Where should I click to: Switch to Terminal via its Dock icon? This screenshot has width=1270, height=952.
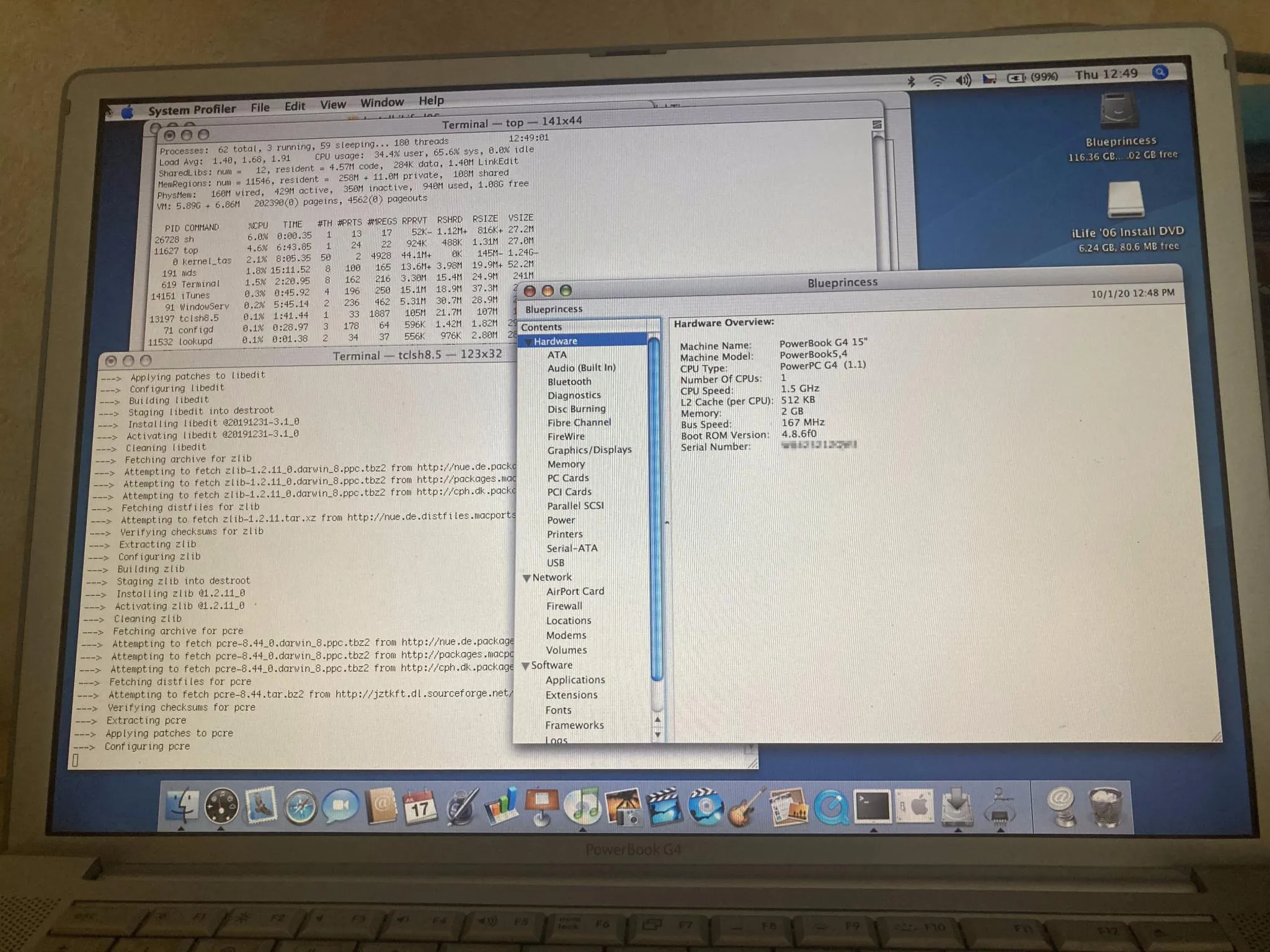tap(873, 806)
